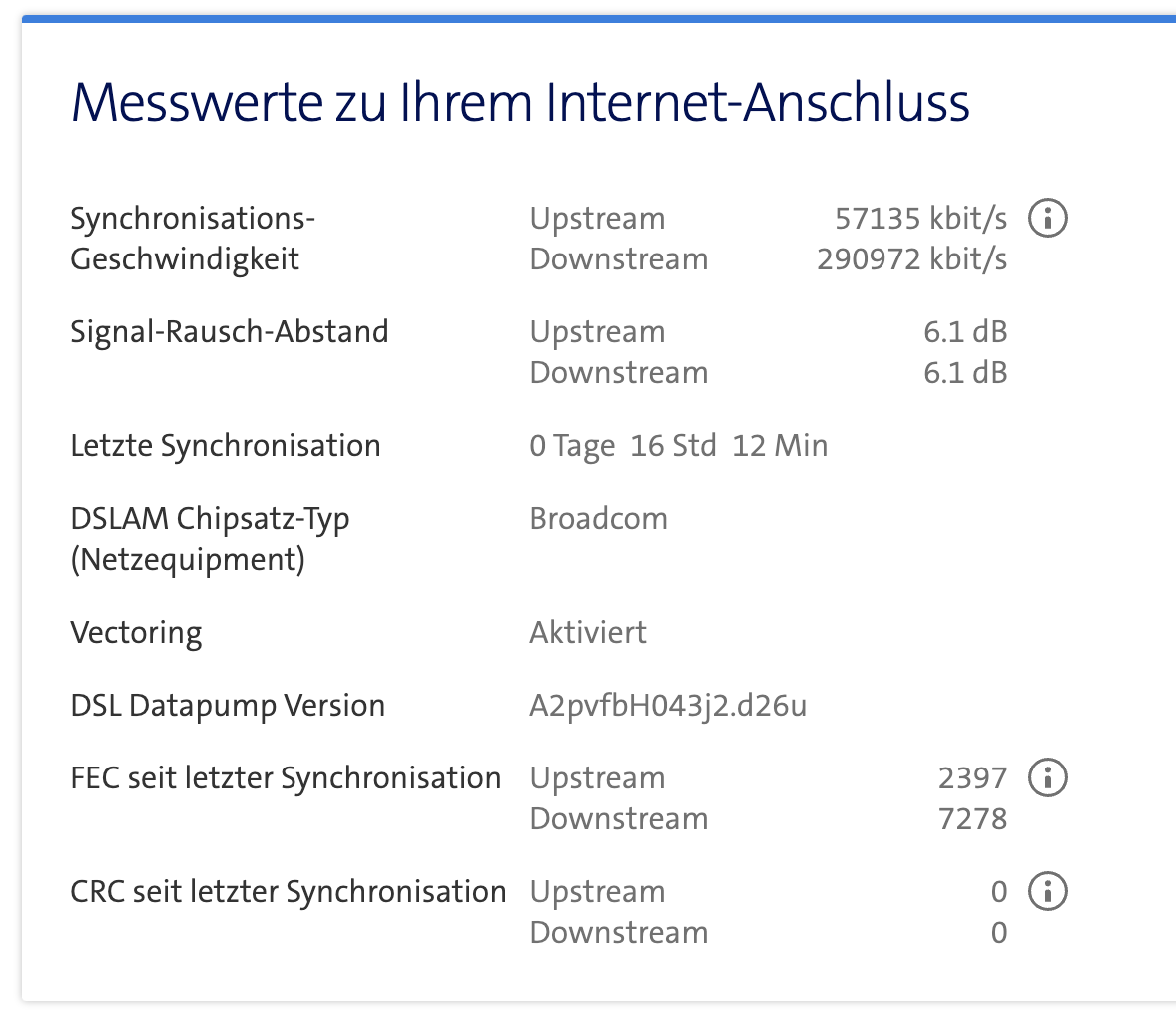
Task: Click the heading Messwerte zu Ihrem Internet-Anschluss
Action: 520,103
